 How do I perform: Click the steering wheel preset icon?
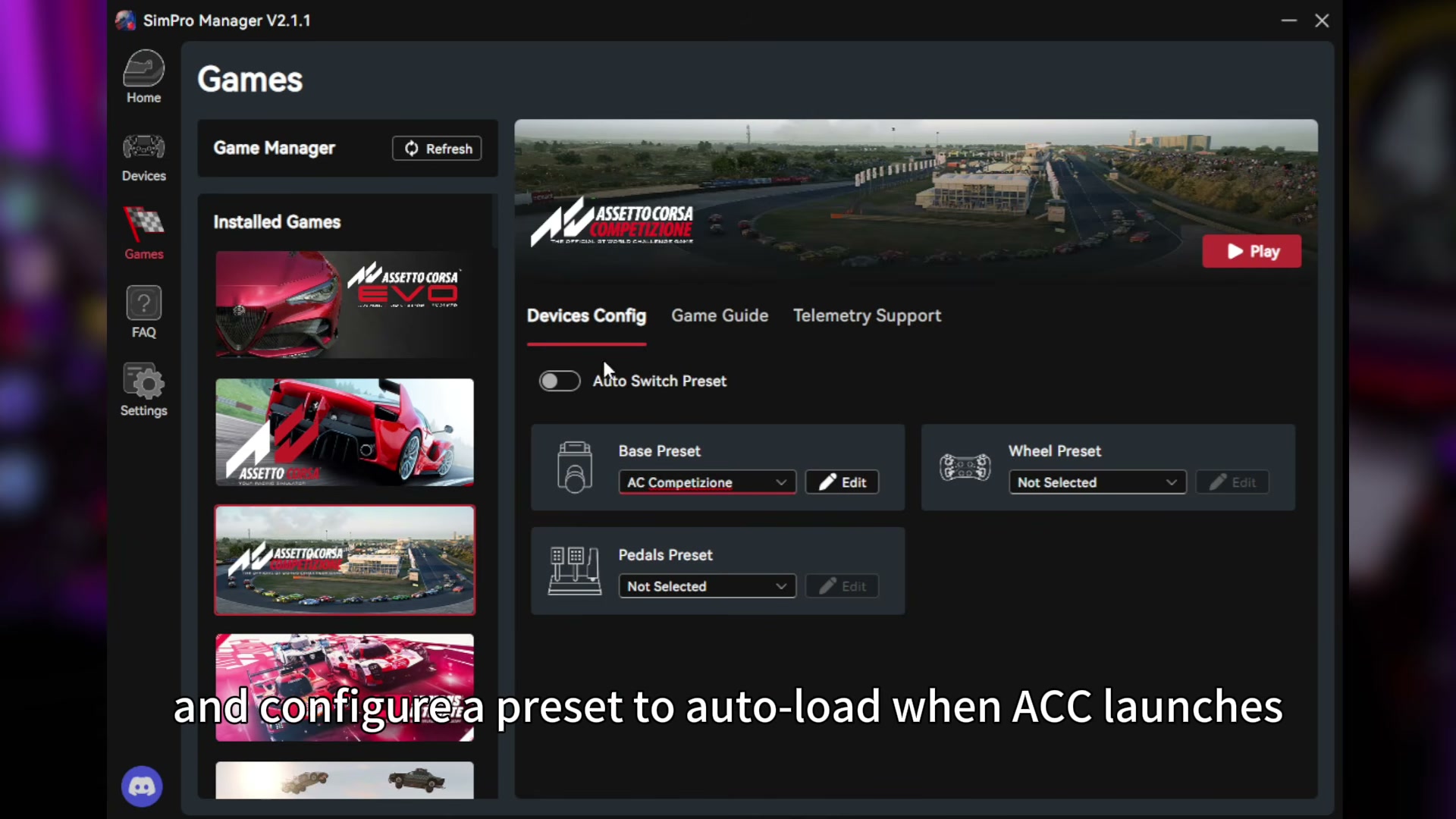[x=965, y=467]
